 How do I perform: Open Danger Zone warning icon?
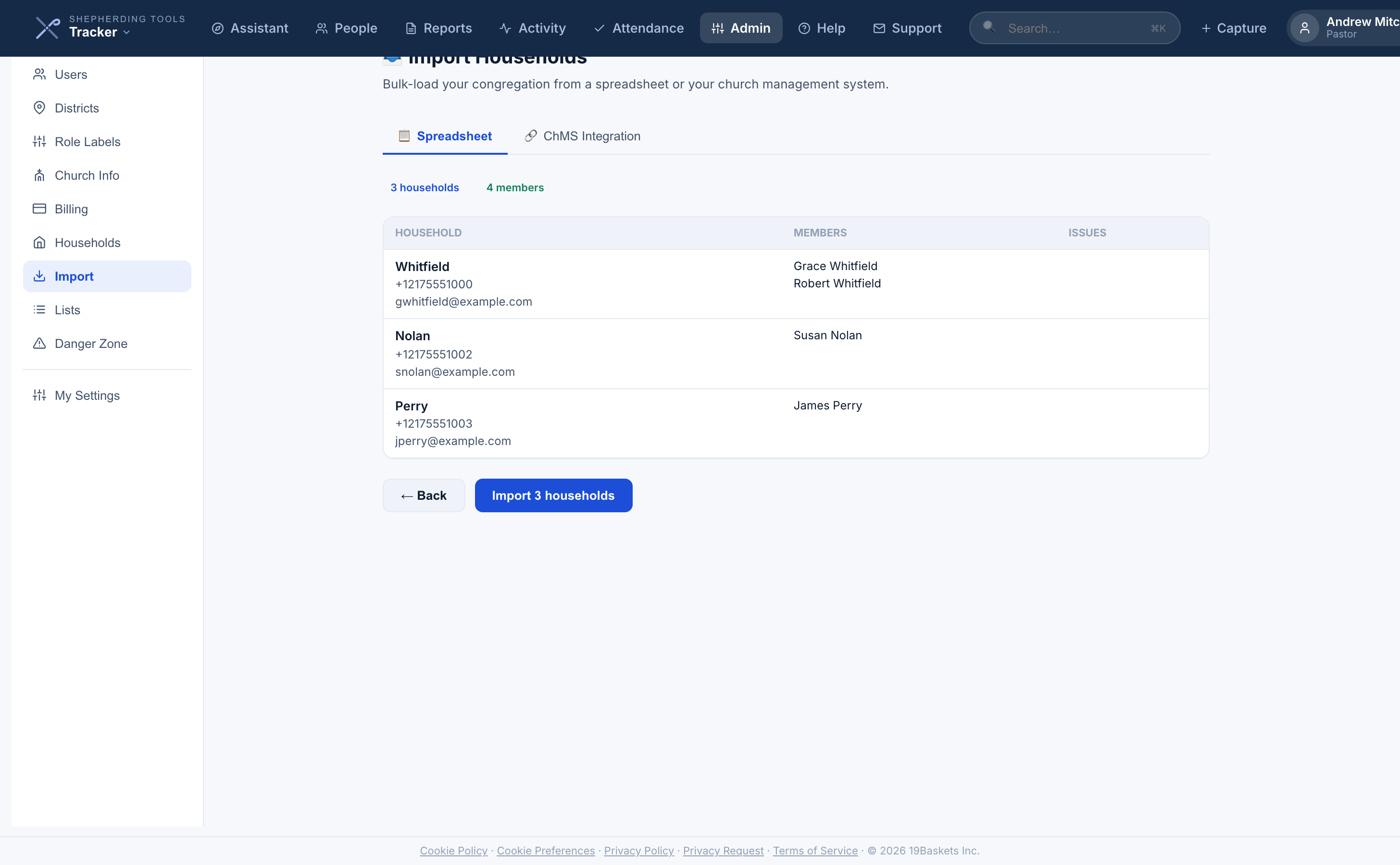tap(39, 343)
